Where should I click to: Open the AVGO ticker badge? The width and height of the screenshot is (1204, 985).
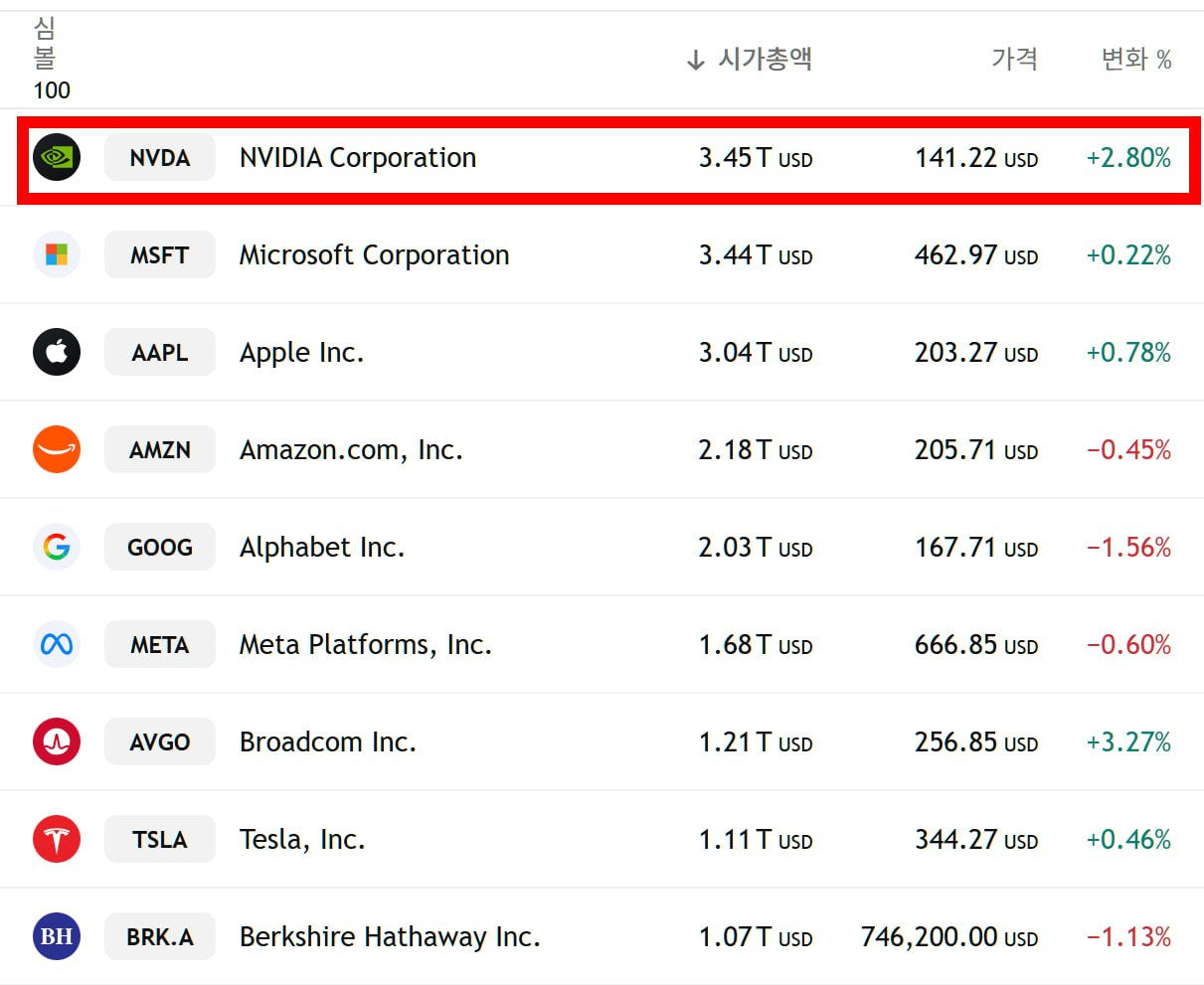pyautogui.click(x=160, y=741)
